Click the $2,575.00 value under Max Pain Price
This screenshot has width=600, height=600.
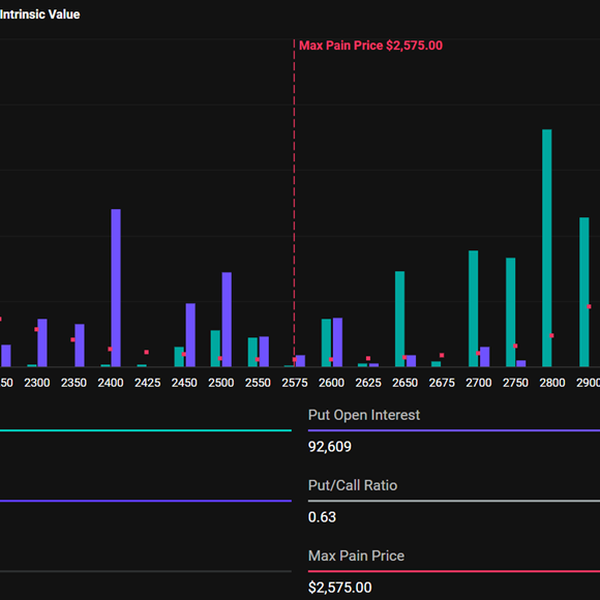[339, 587]
